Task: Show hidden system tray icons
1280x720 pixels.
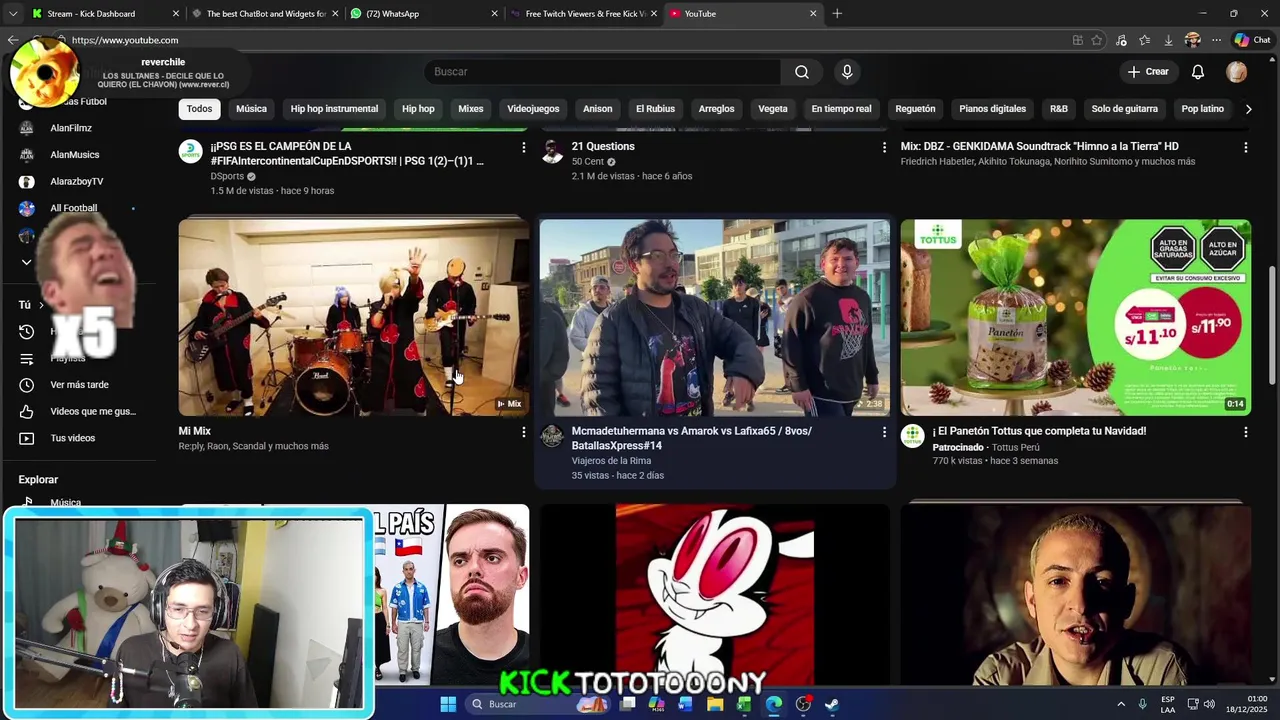Action: tap(1120, 704)
